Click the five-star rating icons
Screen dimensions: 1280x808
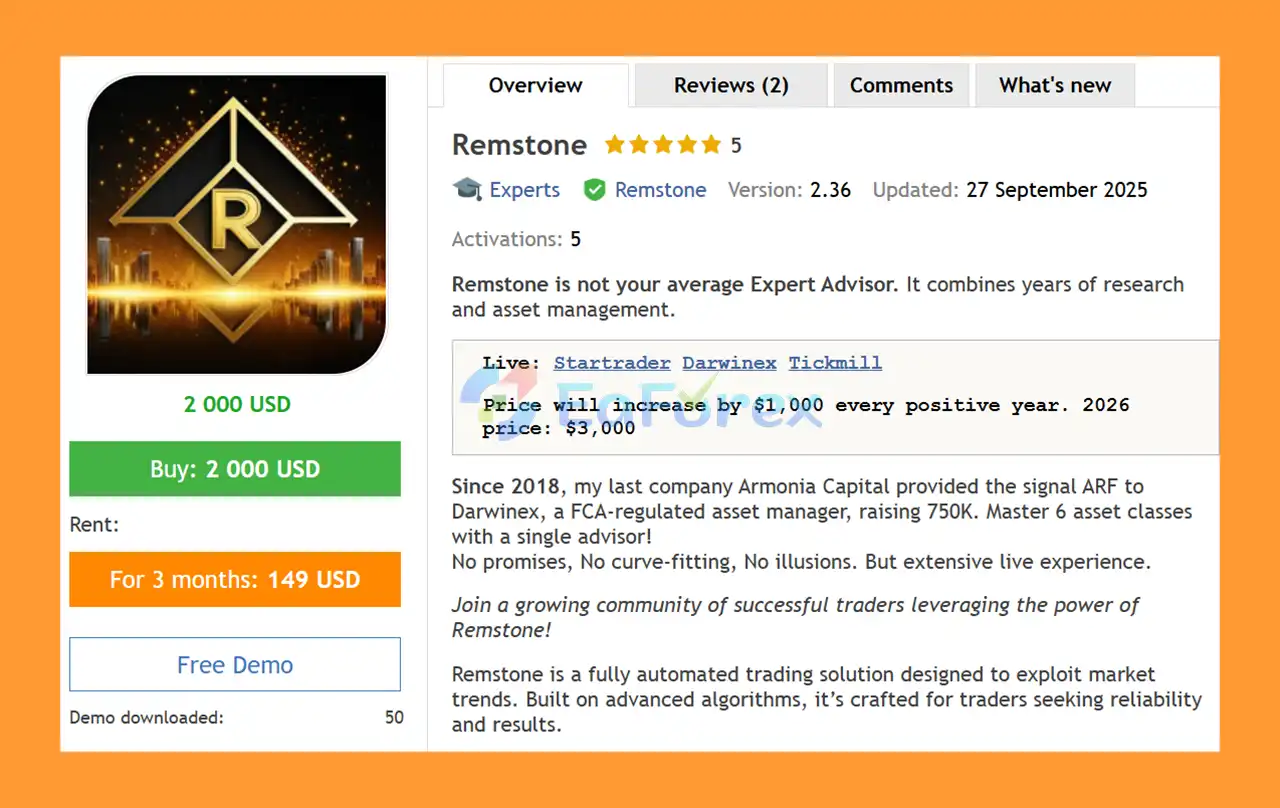(663, 145)
